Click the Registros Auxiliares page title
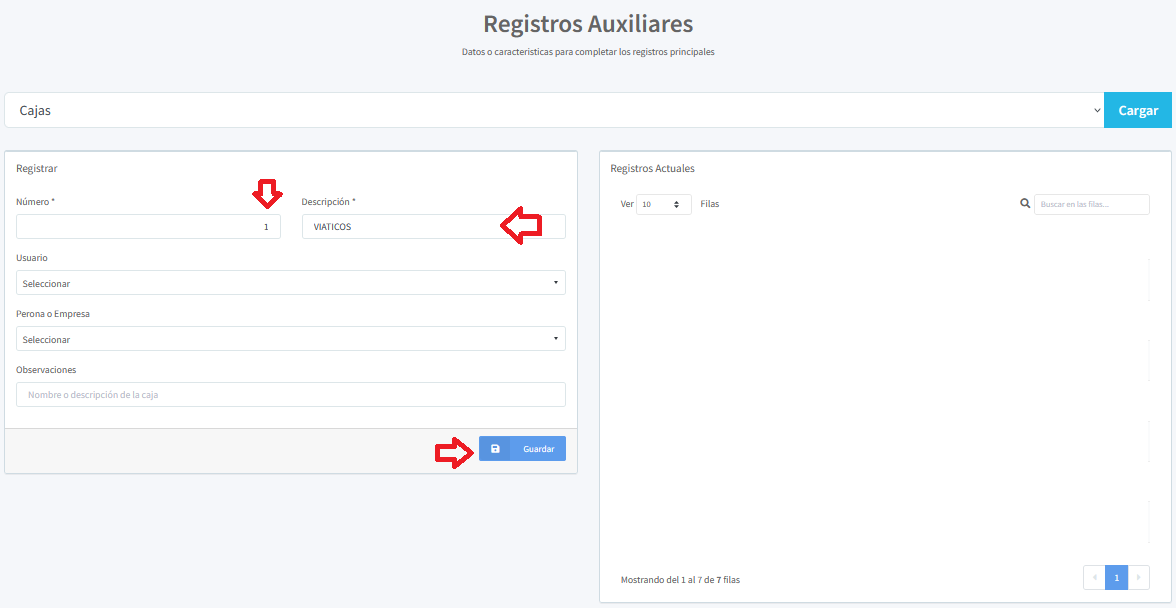Viewport: 1176px width, 608px height. 587,23
